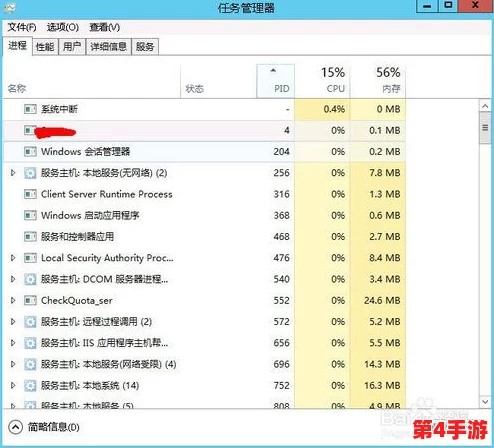494x448 pixels.
Task: Switch to the 用户 tab
Action: pos(72,47)
